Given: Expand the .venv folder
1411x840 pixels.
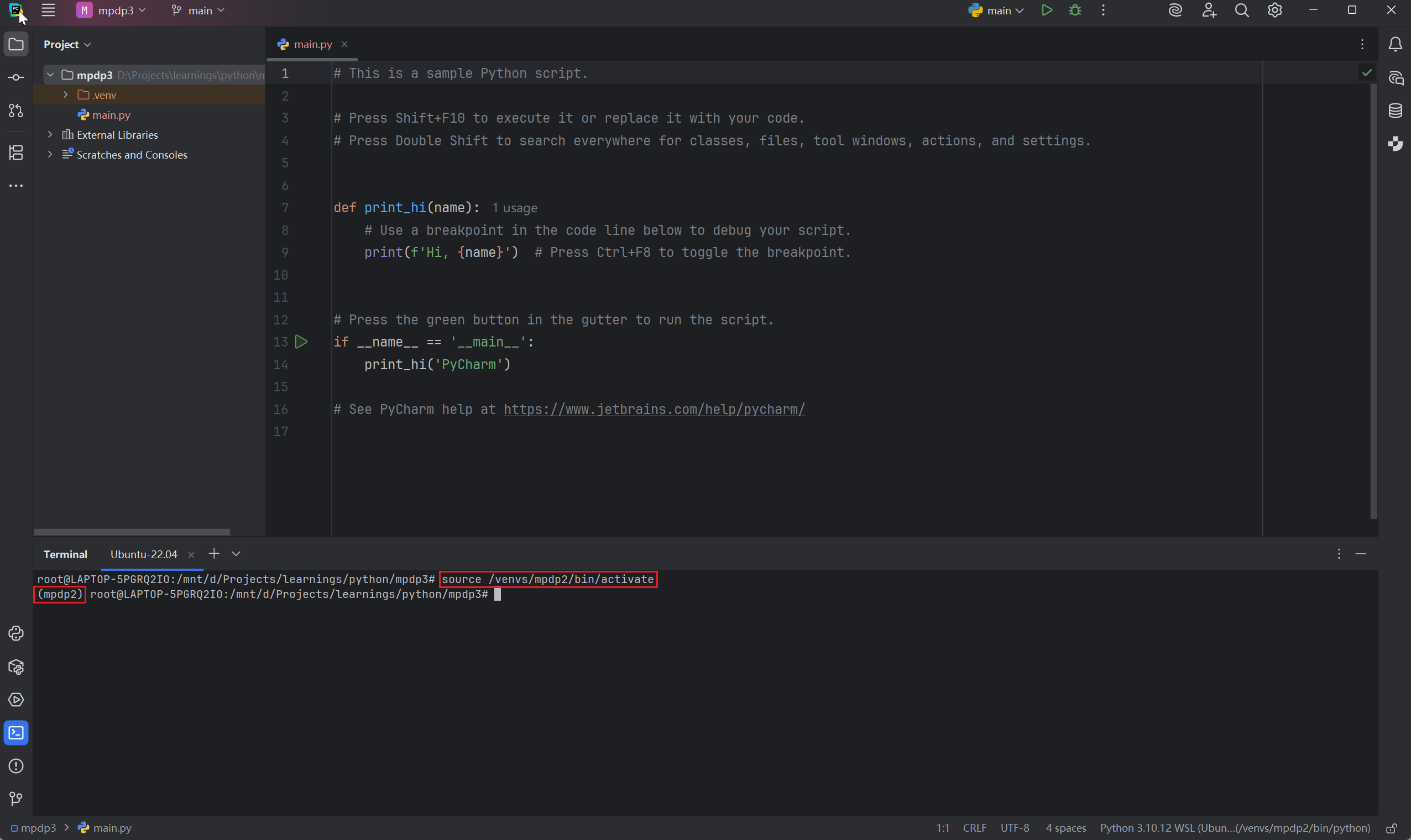Looking at the screenshot, I should tap(66, 95).
